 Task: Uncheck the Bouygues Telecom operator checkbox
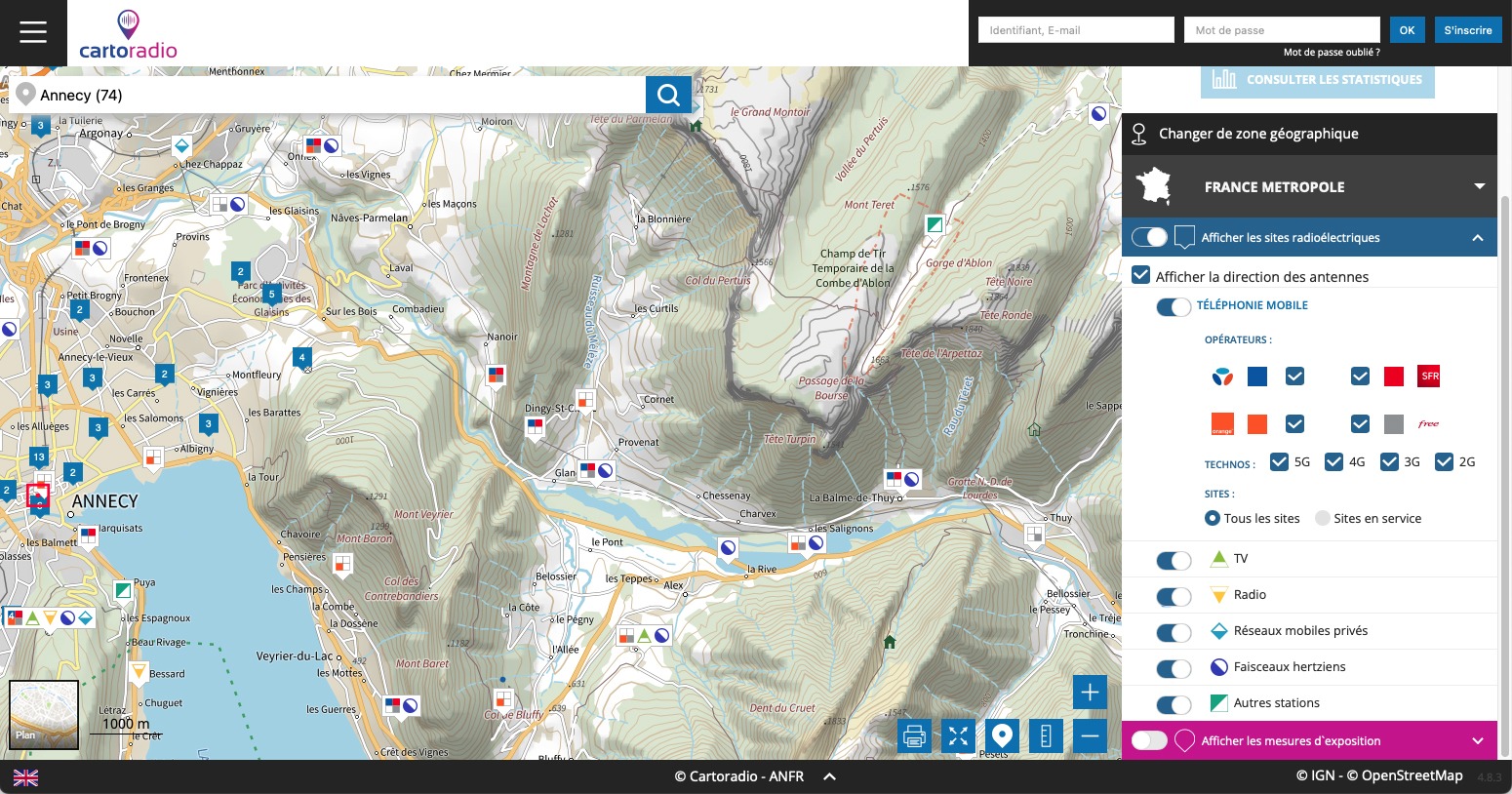click(1294, 377)
